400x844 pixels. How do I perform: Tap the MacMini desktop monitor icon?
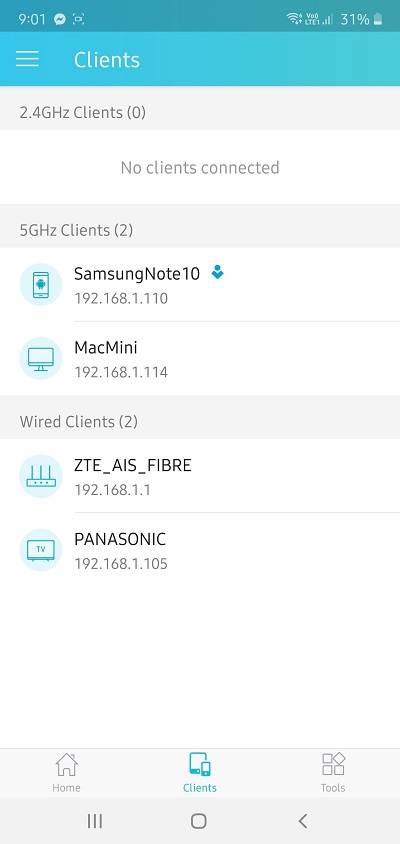point(41,358)
